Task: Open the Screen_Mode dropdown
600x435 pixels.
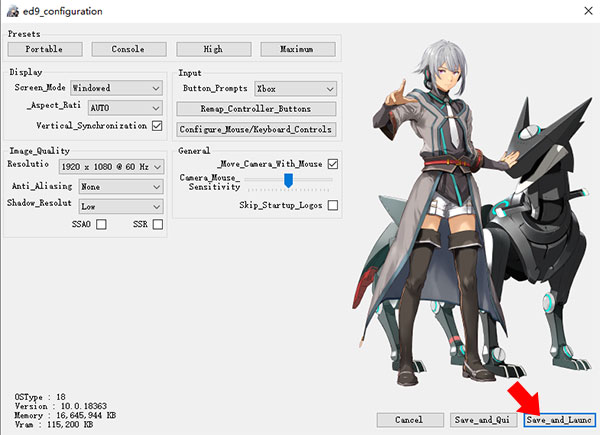Action: coord(117,88)
